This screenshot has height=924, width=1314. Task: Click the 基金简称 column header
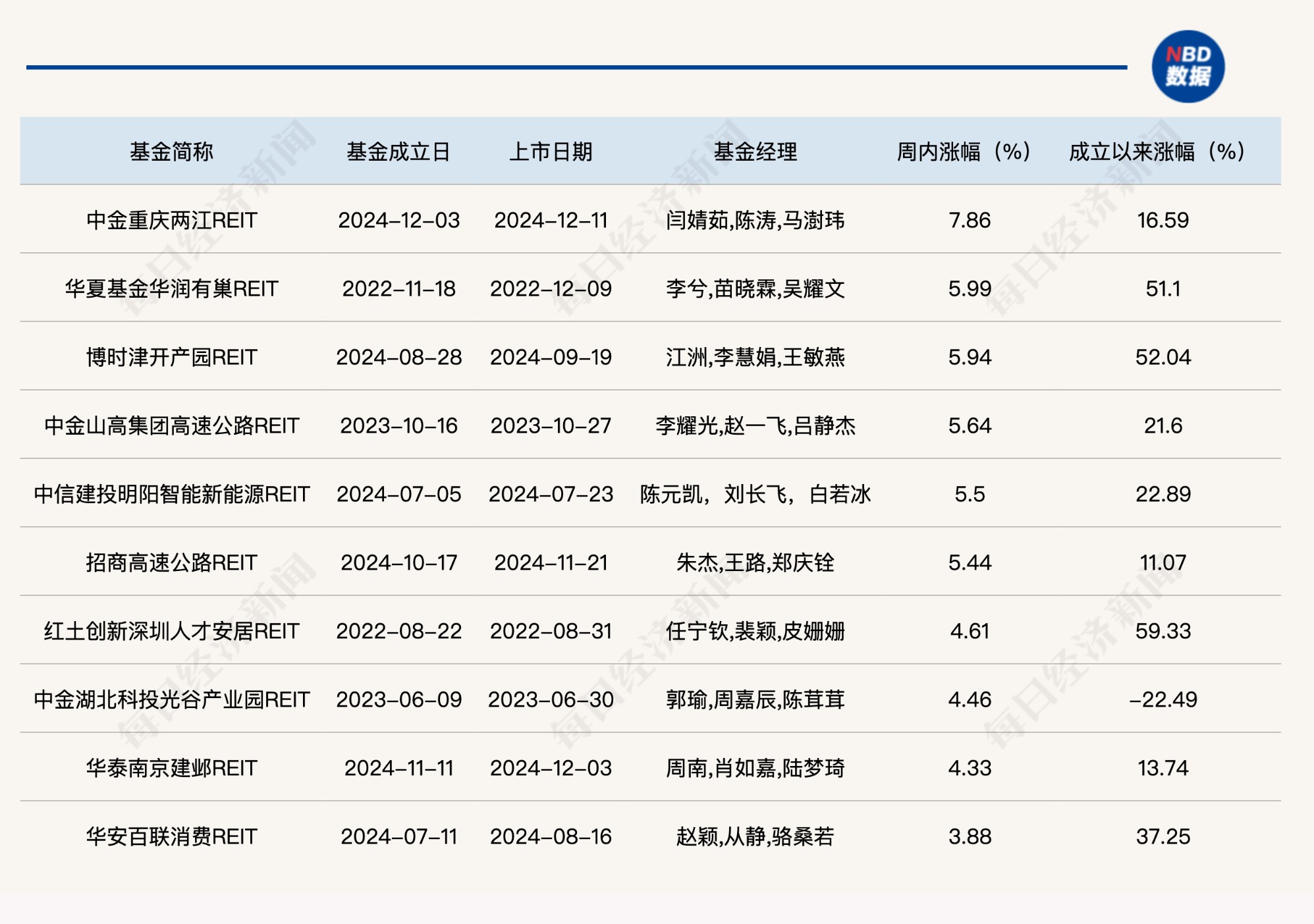(x=171, y=152)
